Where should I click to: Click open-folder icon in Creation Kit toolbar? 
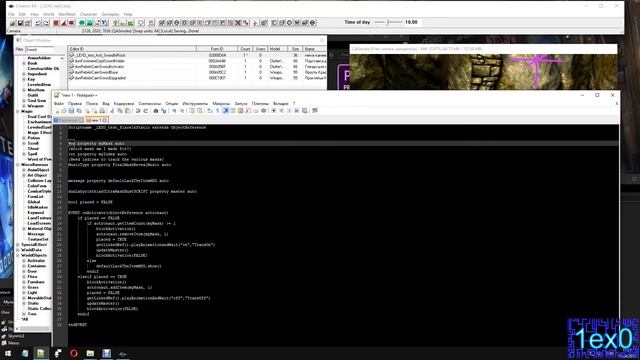[12, 23]
